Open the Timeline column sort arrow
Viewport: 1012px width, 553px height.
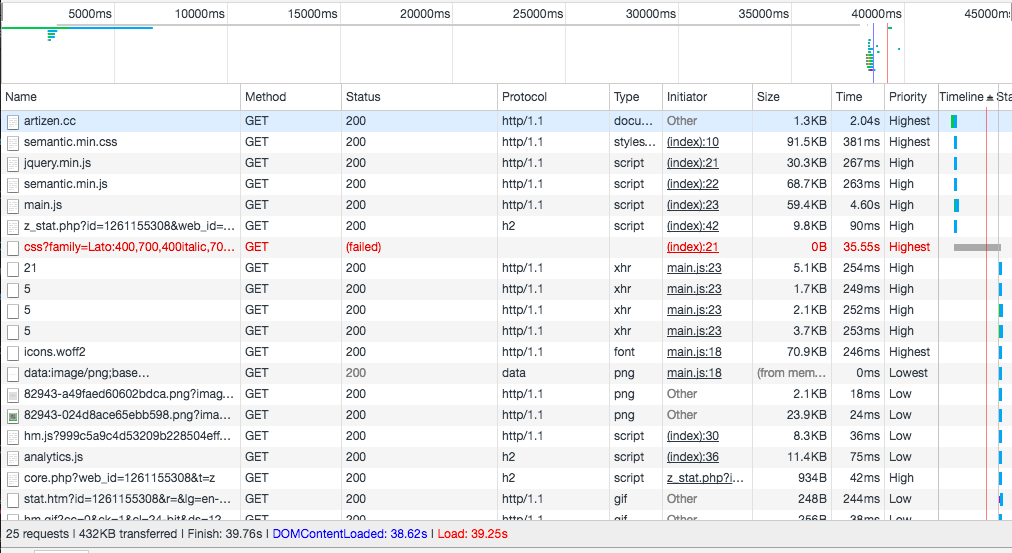tap(990, 97)
